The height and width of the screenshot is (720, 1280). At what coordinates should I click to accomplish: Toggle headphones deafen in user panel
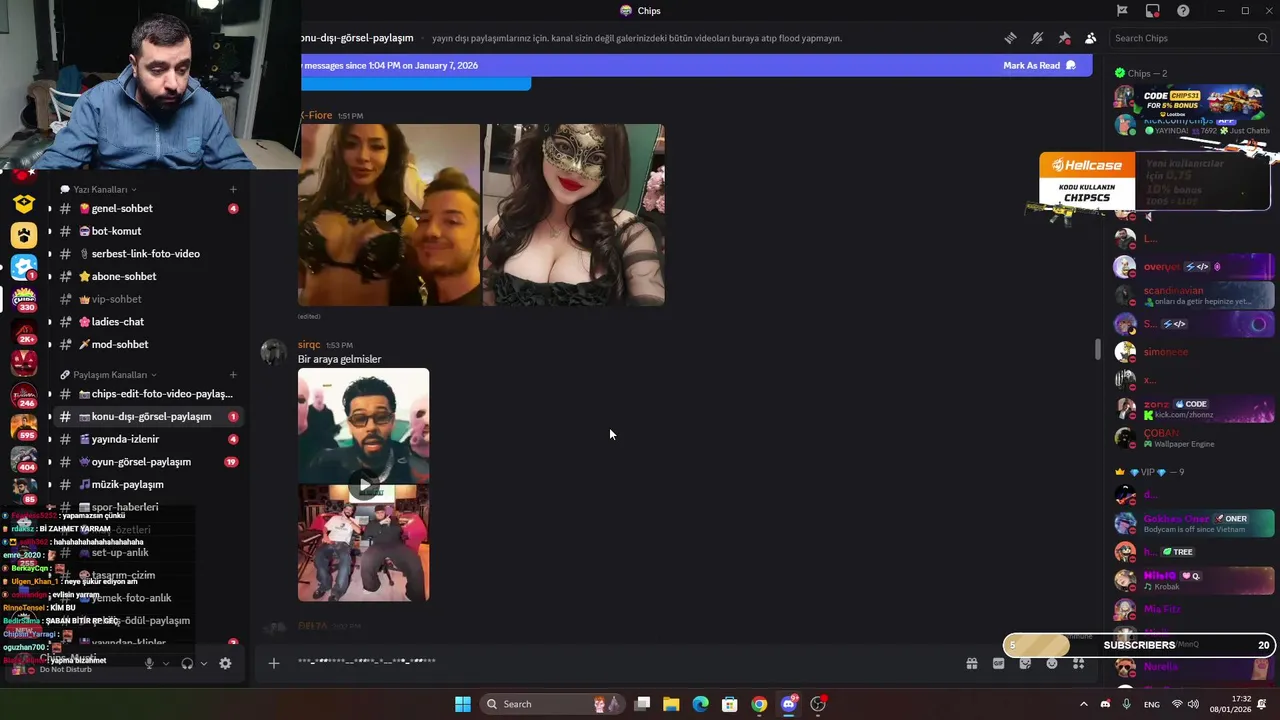pyautogui.click(x=187, y=663)
